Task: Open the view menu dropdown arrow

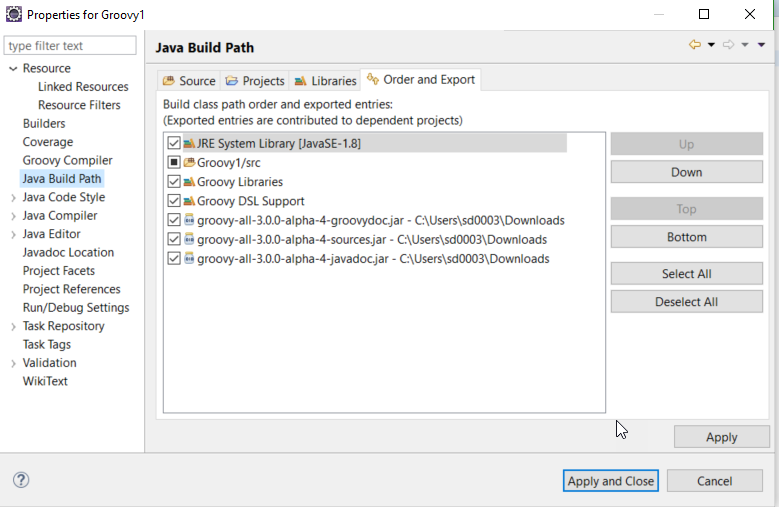Action: [x=762, y=45]
